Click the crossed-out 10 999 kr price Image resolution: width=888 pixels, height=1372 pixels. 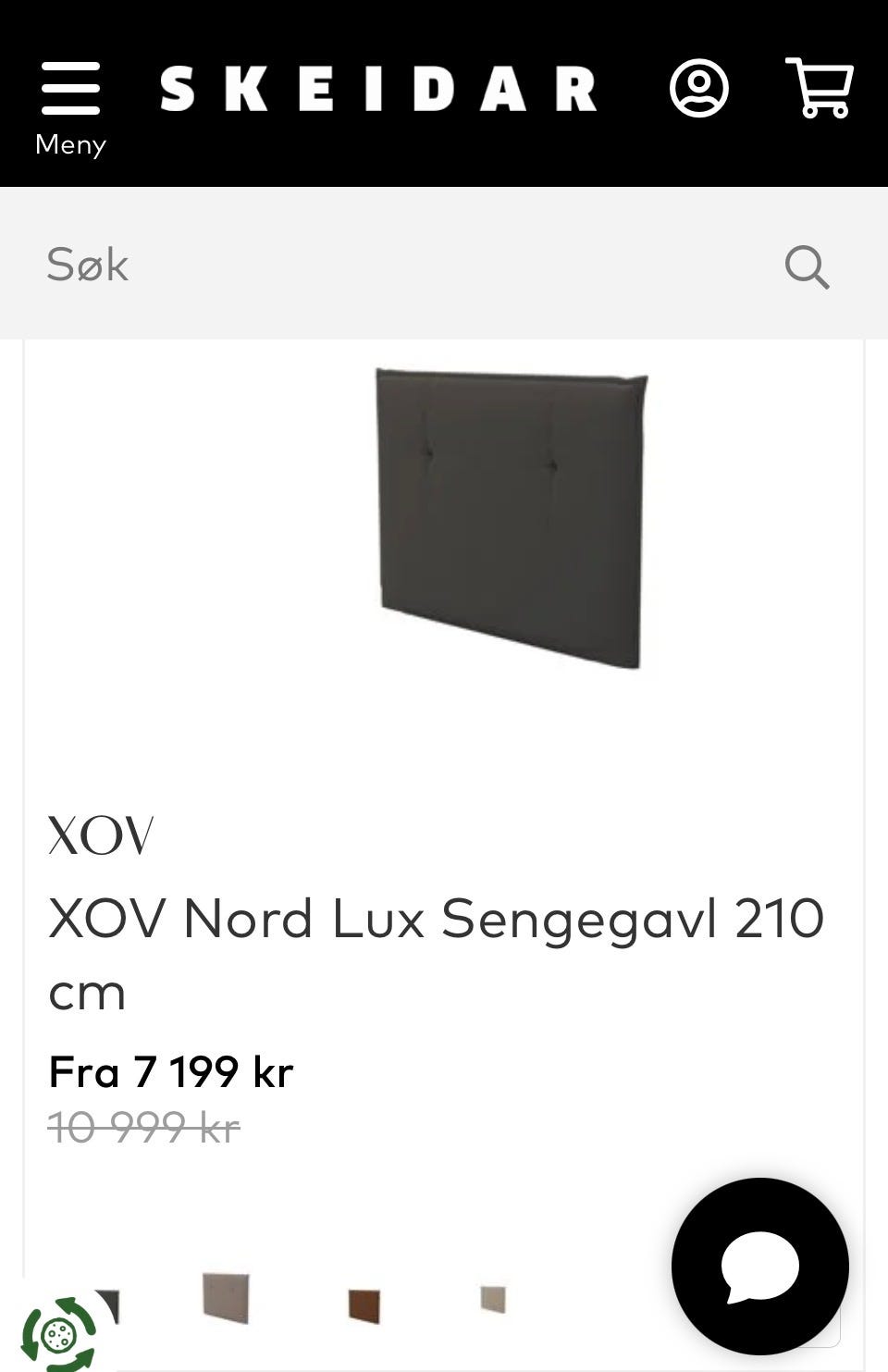[x=144, y=1127]
